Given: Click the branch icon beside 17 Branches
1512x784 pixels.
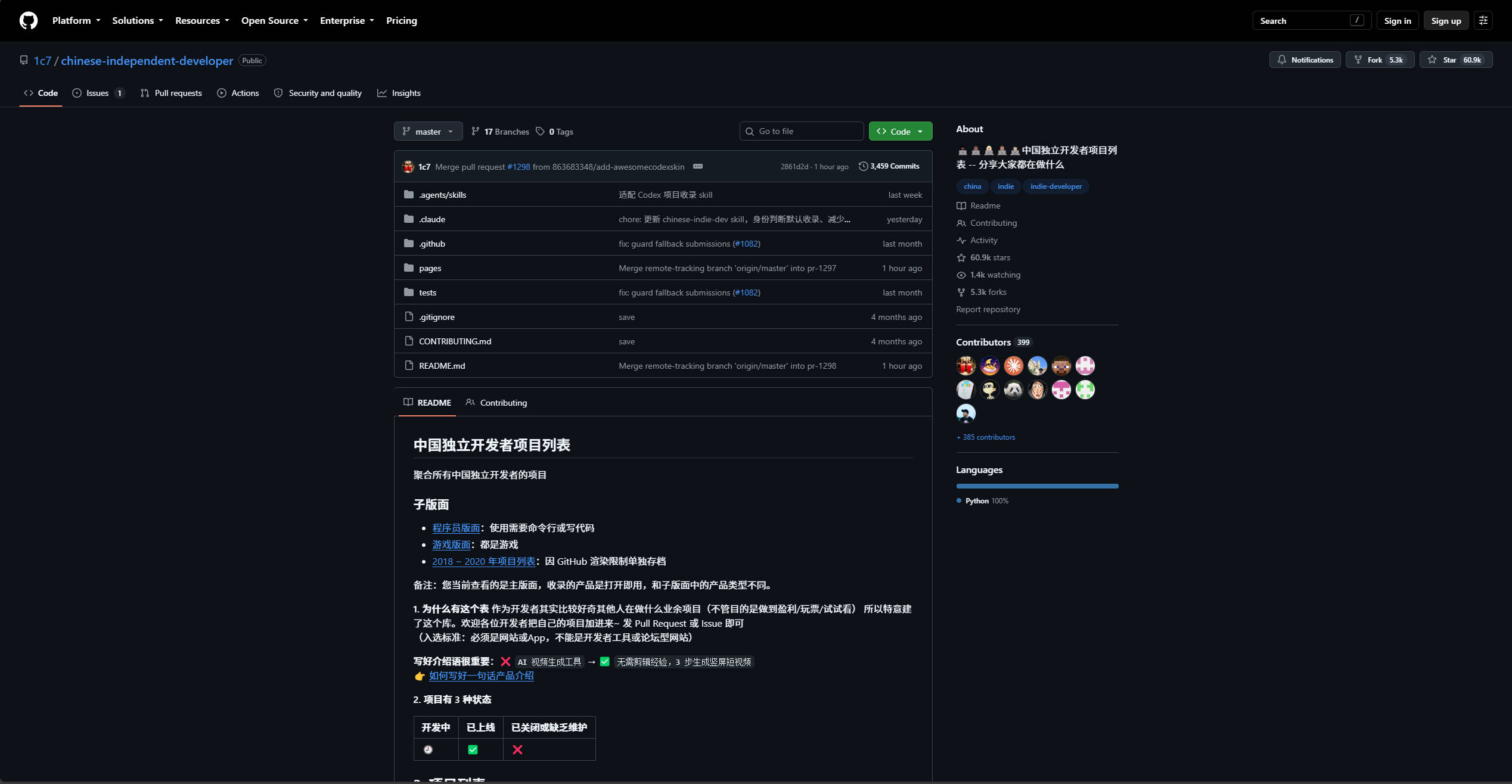Looking at the screenshot, I should click(476, 132).
